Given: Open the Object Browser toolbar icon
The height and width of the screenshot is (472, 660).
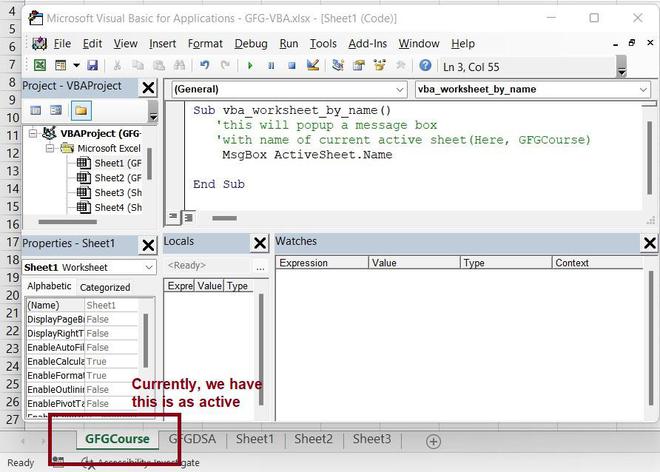Looking at the screenshot, I should [x=380, y=65].
